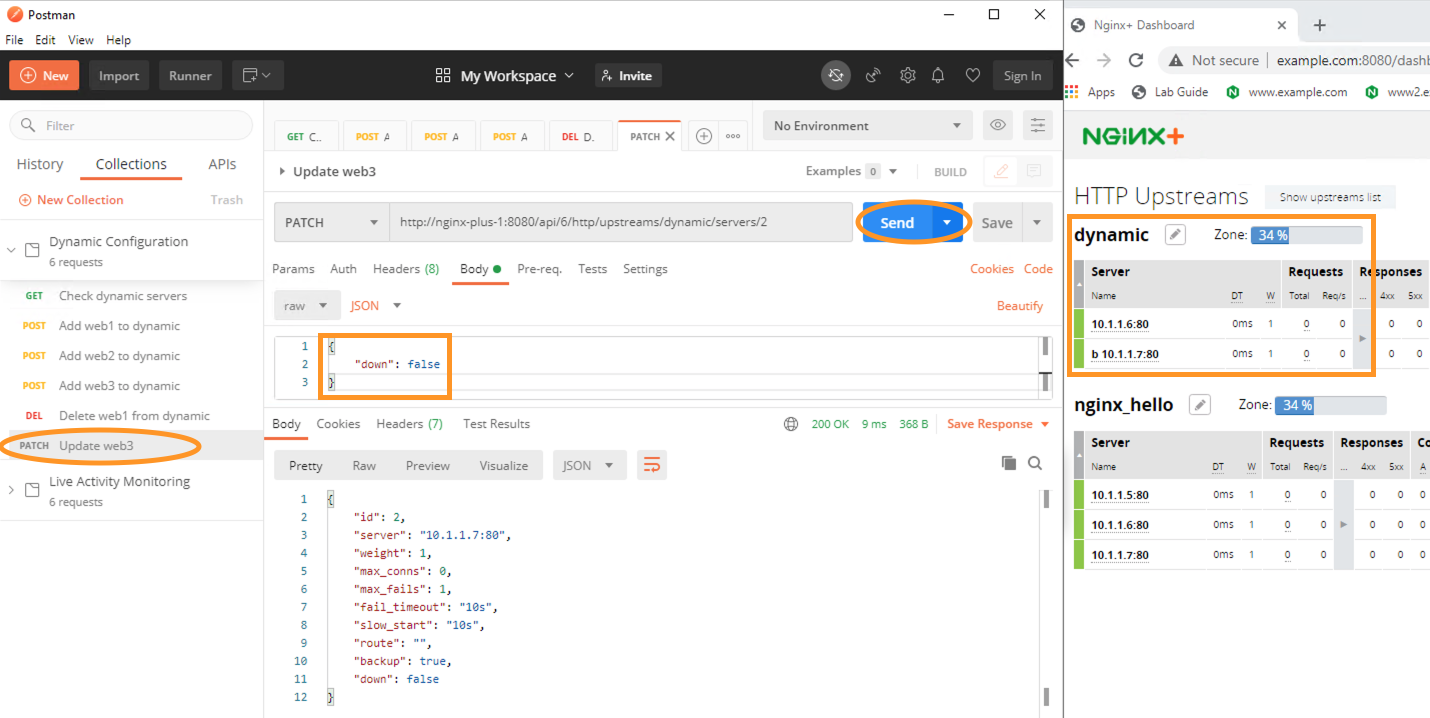The width and height of the screenshot is (1430, 718).
Task: Open the request Headers (8) tab
Action: [x=406, y=269]
